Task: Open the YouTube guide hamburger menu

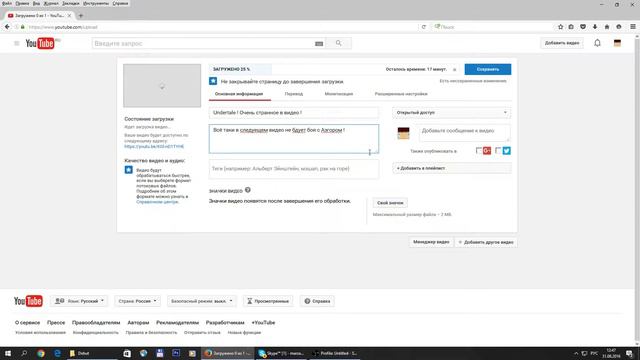Action: pyautogui.click(x=16, y=43)
